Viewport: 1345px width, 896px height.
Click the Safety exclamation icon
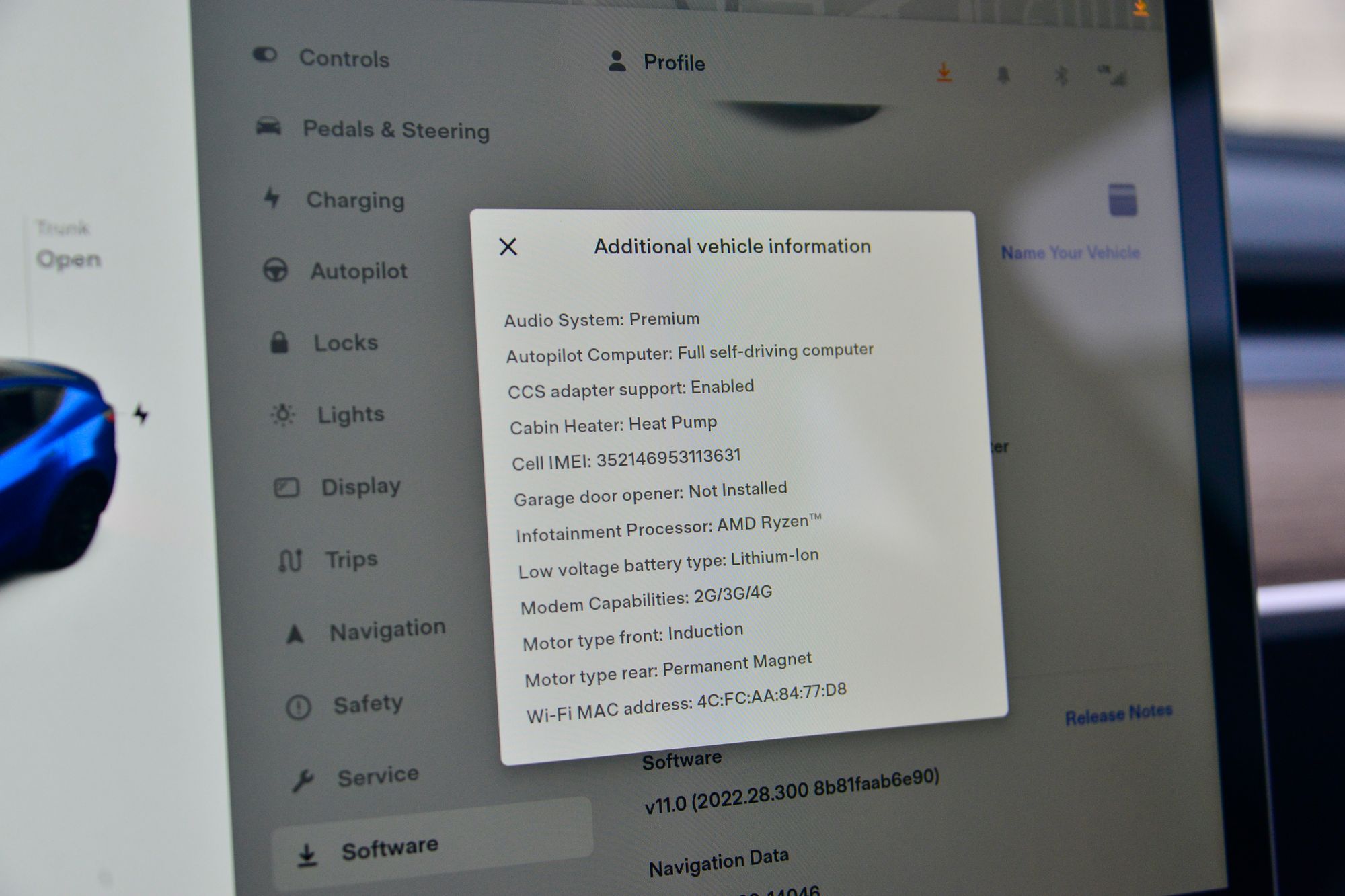coord(299,707)
